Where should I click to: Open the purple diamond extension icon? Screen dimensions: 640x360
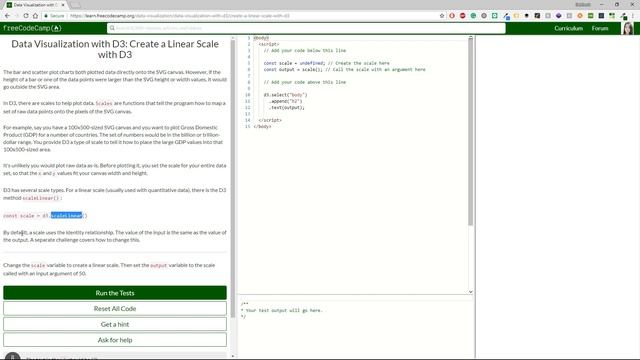[558, 16]
